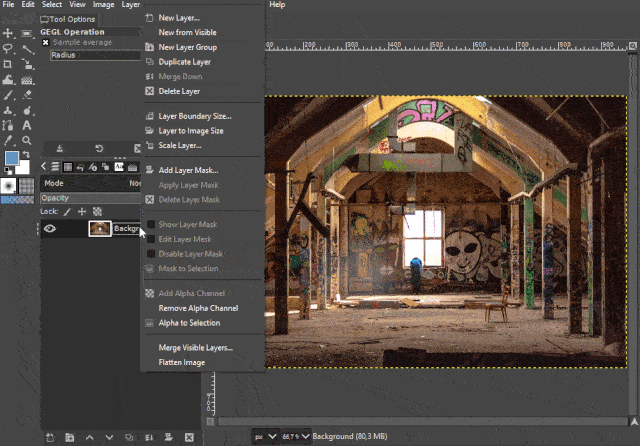This screenshot has width=640, height=446.
Task: Select the Bucket Fill tool
Action: pos(27,80)
